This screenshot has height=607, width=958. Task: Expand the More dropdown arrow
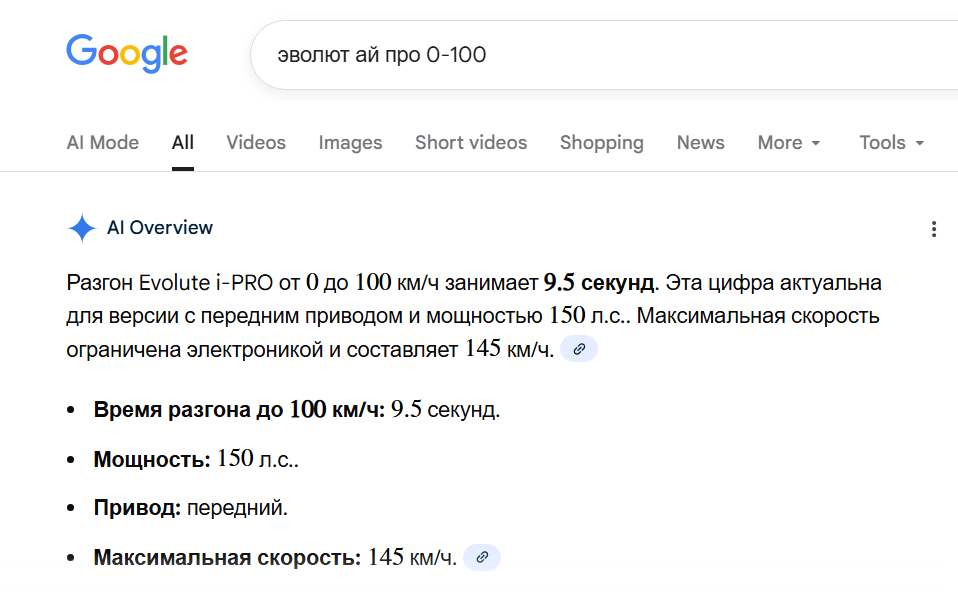pyautogui.click(x=815, y=143)
